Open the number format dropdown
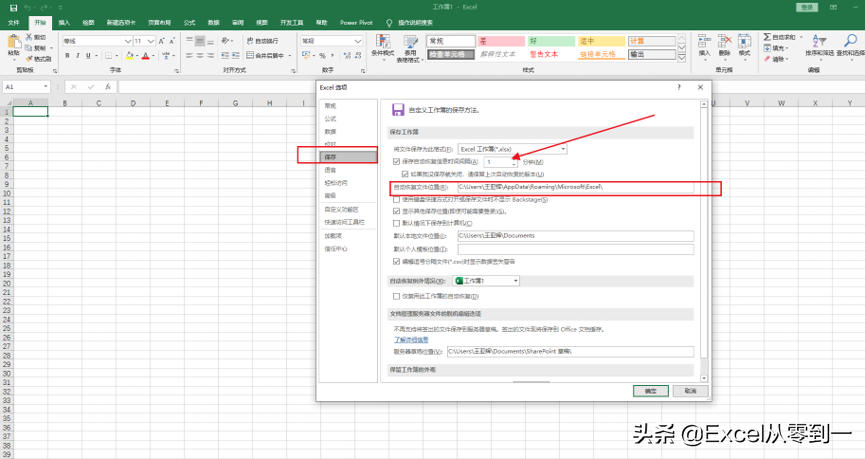The width and height of the screenshot is (865, 459). point(357,41)
